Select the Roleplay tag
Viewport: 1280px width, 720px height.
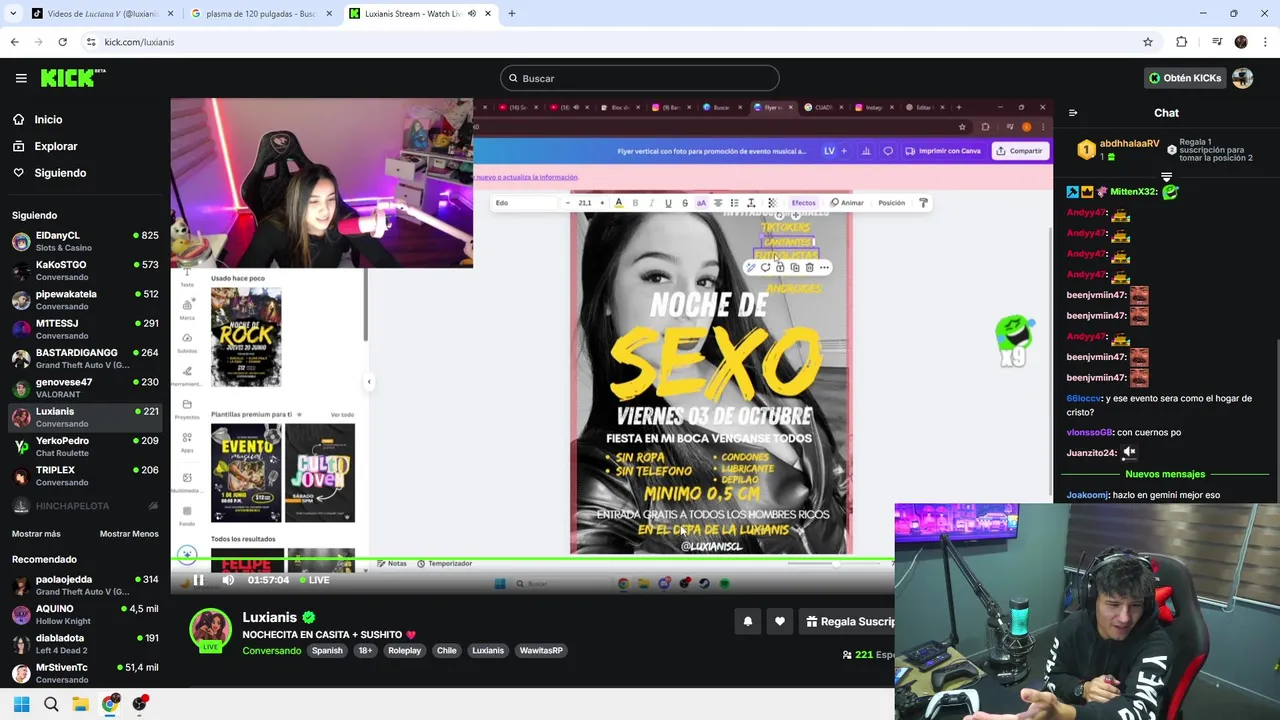[405, 651]
